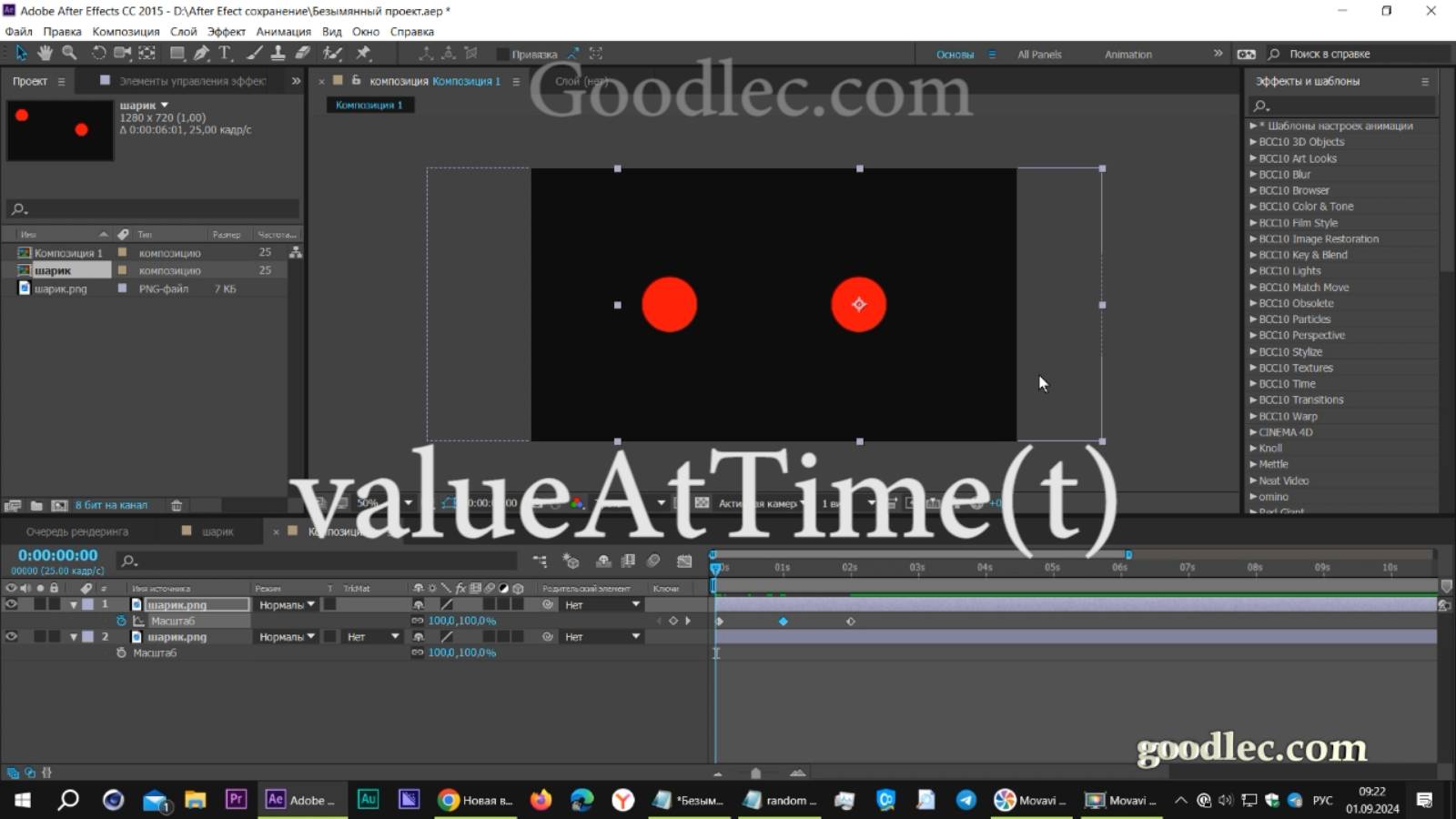This screenshot has width=1456, height=819.
Task: Open Adobe Audition from the taskbar
Action: [368, 799]
